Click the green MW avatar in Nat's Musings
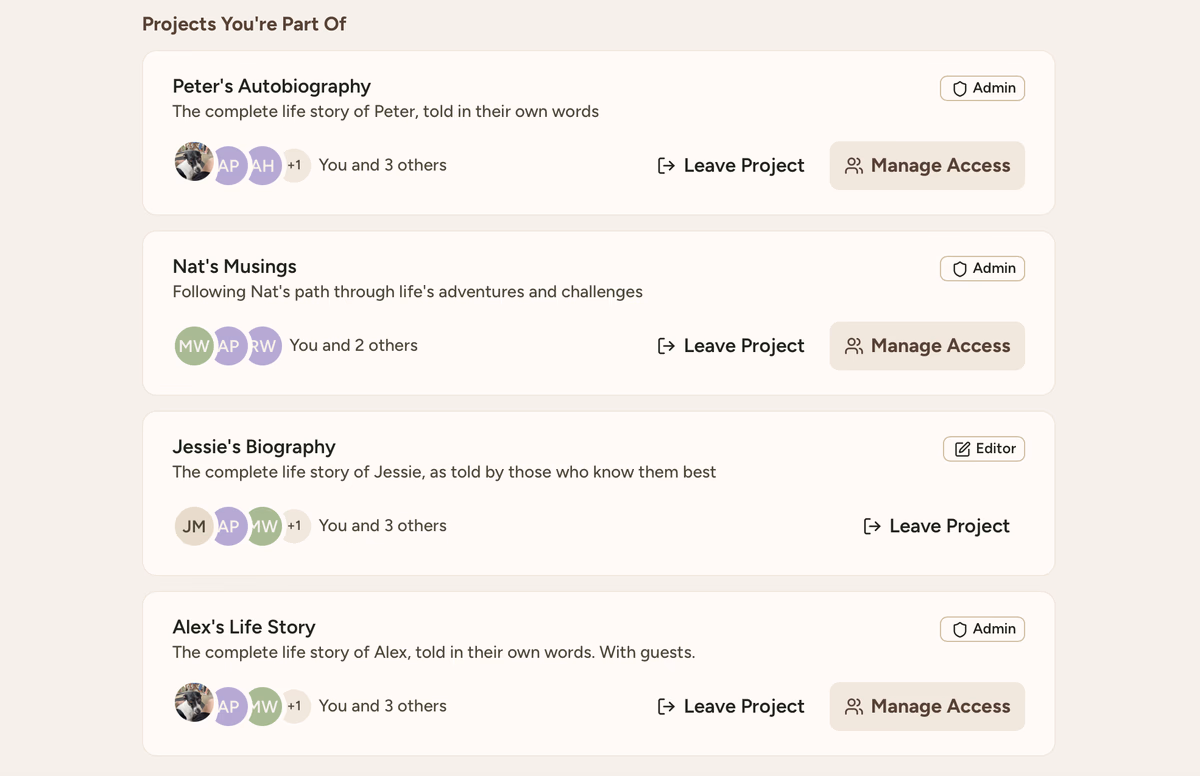This screenshot has width=1200, height=776. pyautogui.click(x=191, y=346)
